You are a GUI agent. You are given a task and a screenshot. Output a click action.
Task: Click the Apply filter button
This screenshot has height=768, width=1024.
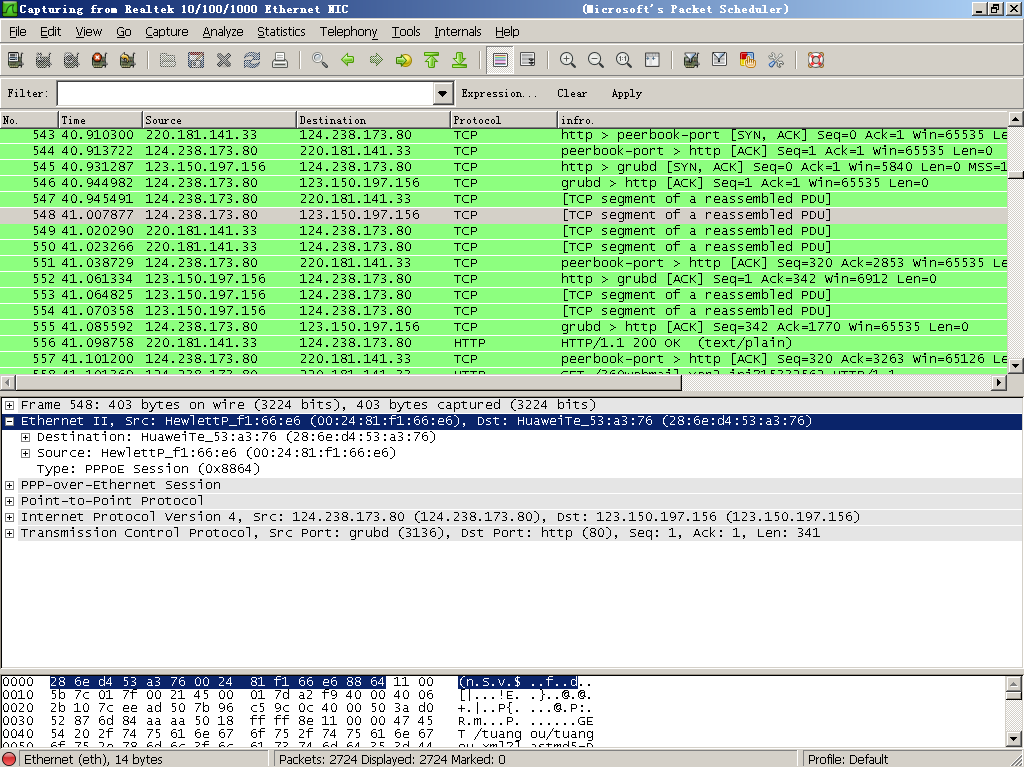tap(626, 93)
